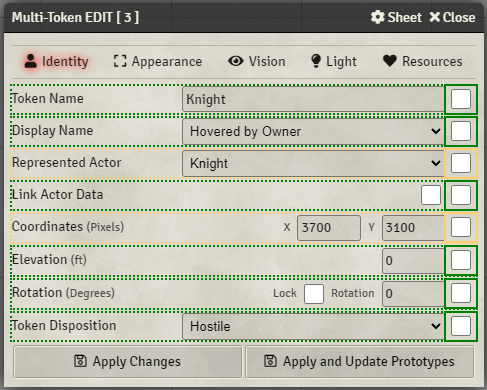Switch to the Appearance tab

click(x=158, y=61)
